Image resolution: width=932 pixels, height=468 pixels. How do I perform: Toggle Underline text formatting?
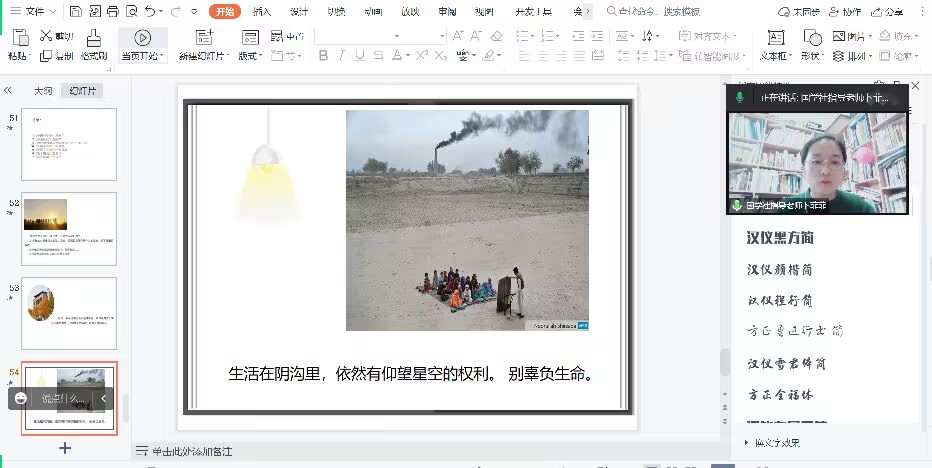point(359,56)
